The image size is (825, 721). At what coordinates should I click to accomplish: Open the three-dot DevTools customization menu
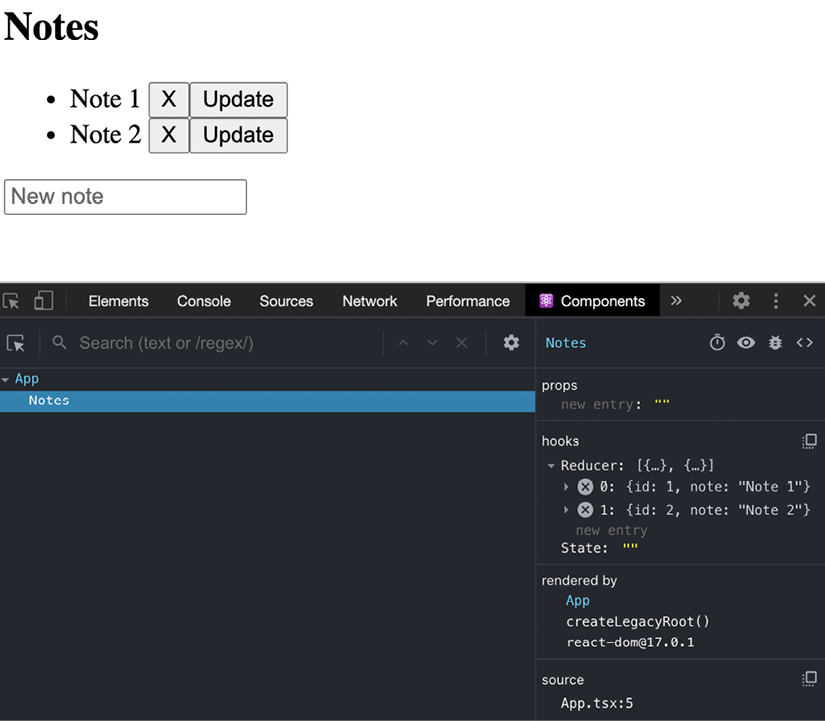(x=775, y=300)
